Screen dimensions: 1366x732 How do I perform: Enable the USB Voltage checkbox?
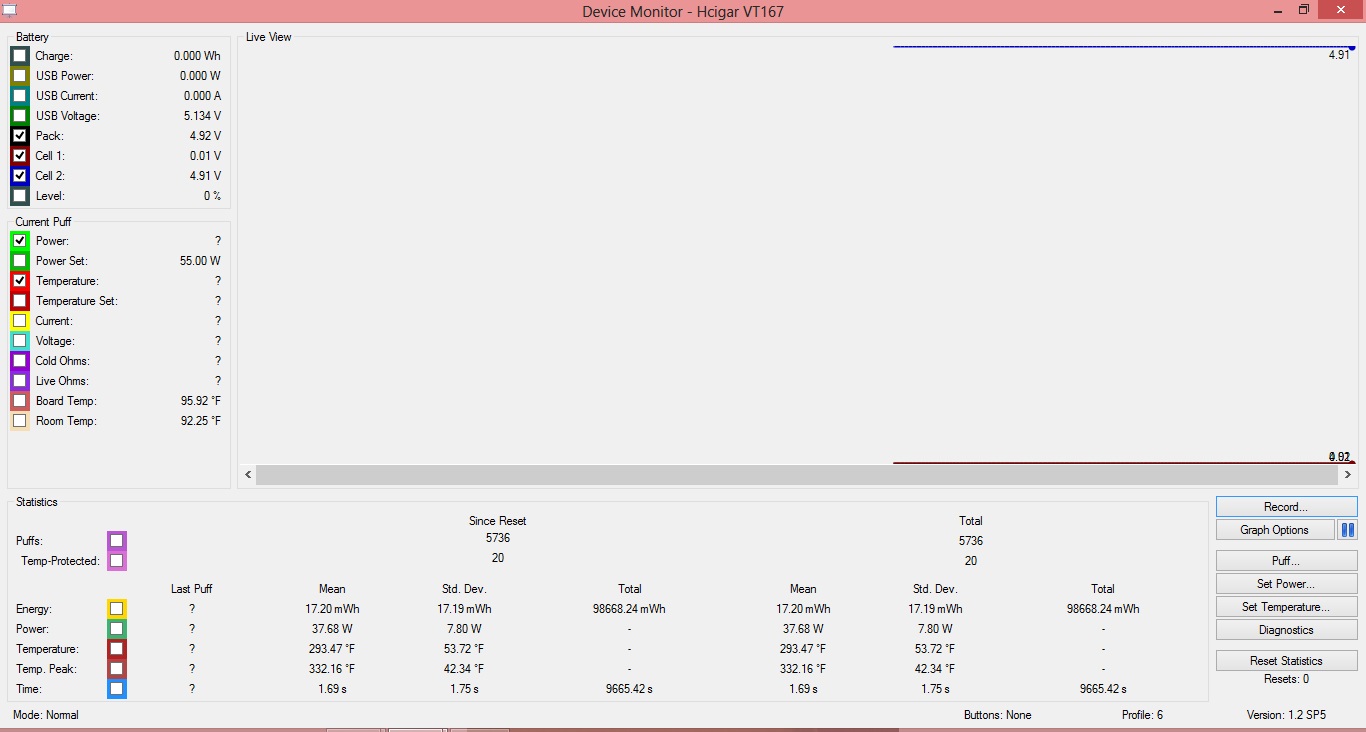[x=20, y=116]
